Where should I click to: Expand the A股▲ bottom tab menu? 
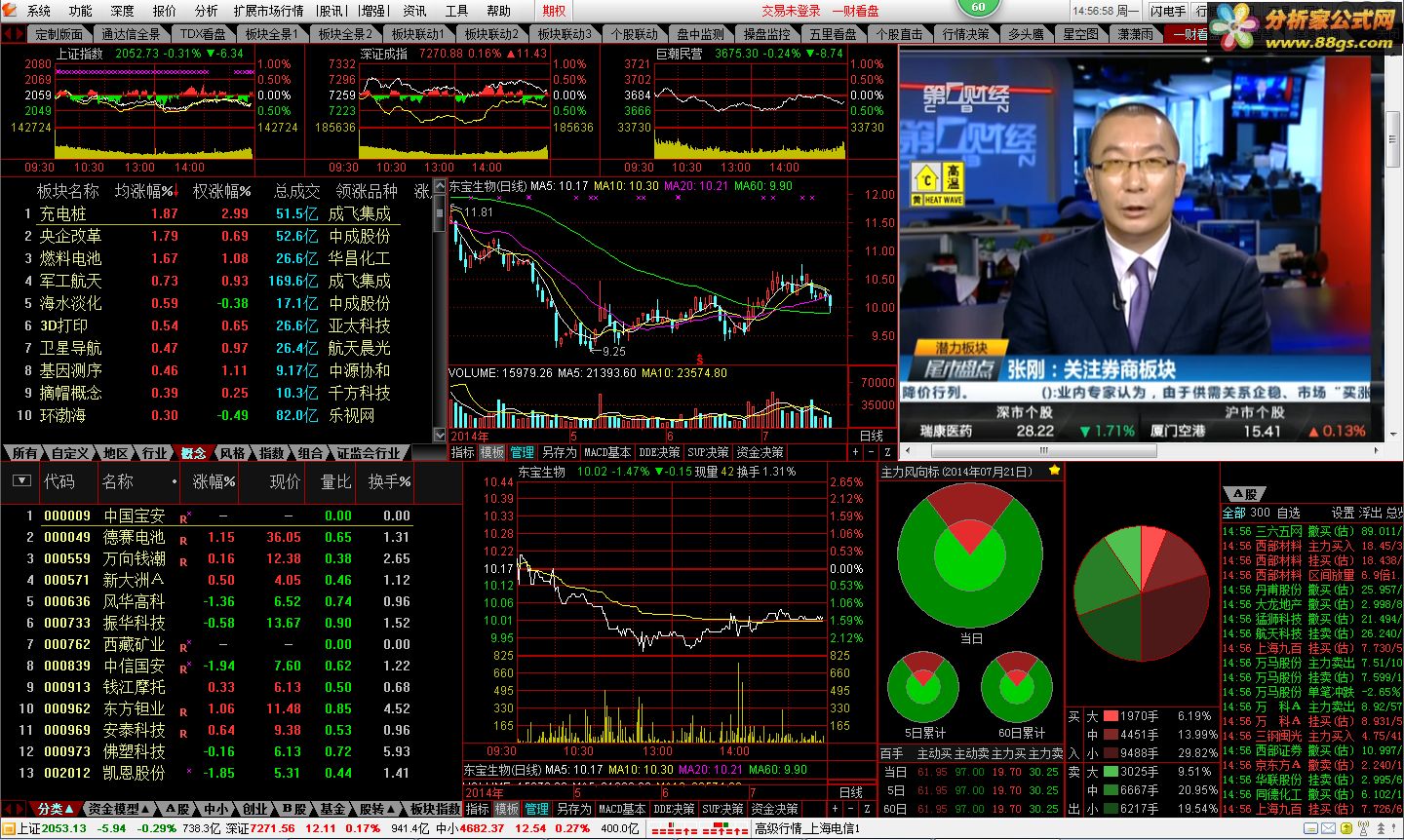click(177, 809)
